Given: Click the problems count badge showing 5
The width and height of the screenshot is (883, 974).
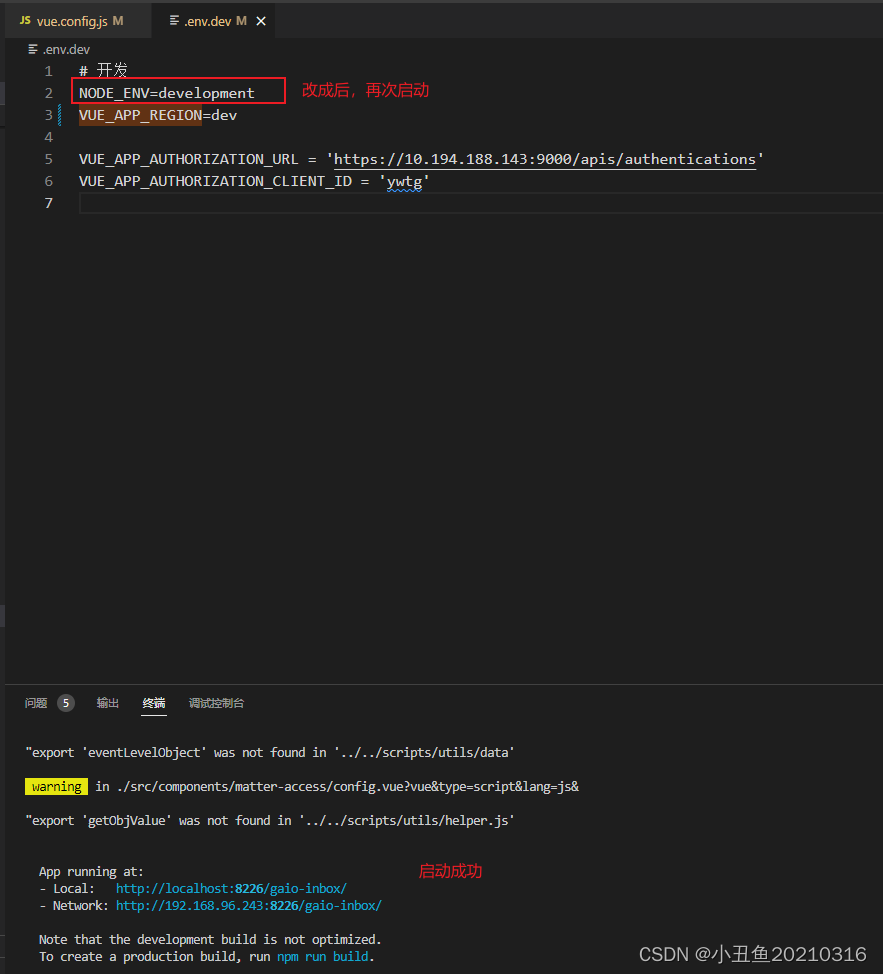Looking at the screenshot, I should click(x=65, y=703).
